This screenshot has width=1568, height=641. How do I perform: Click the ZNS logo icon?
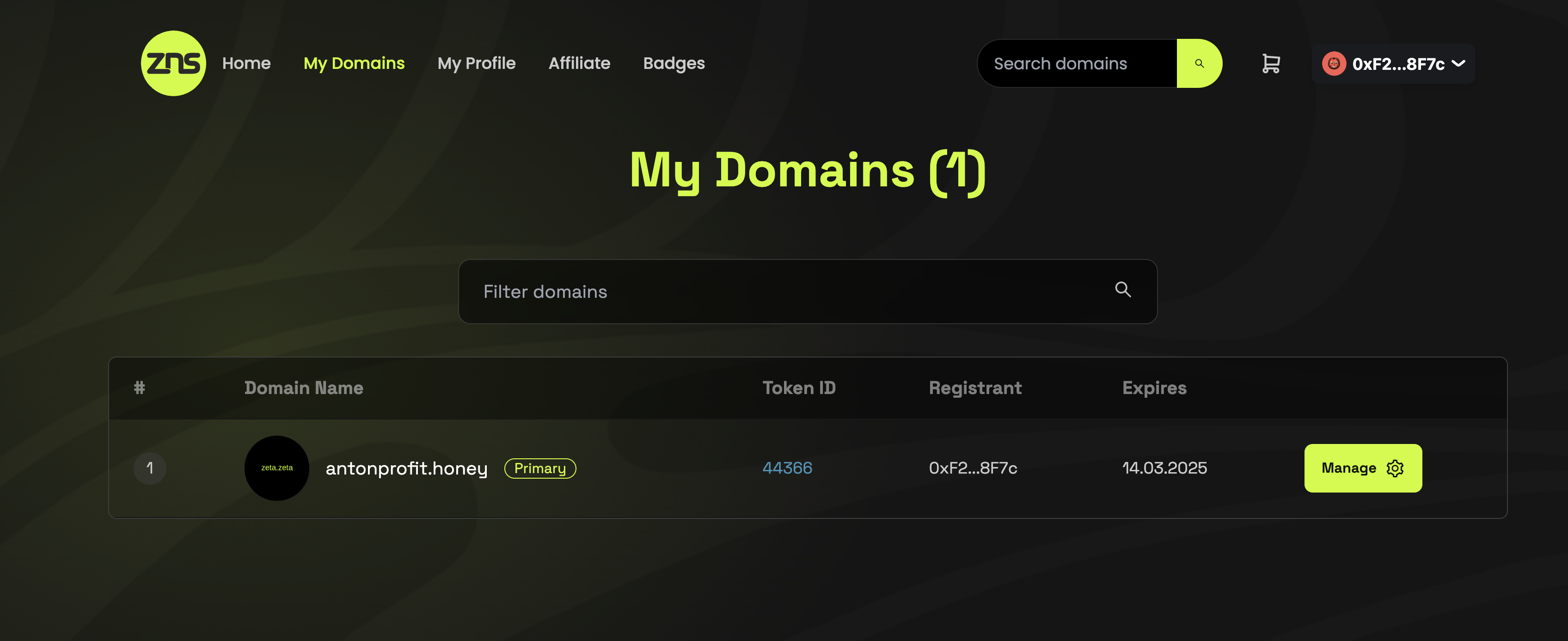173,63
